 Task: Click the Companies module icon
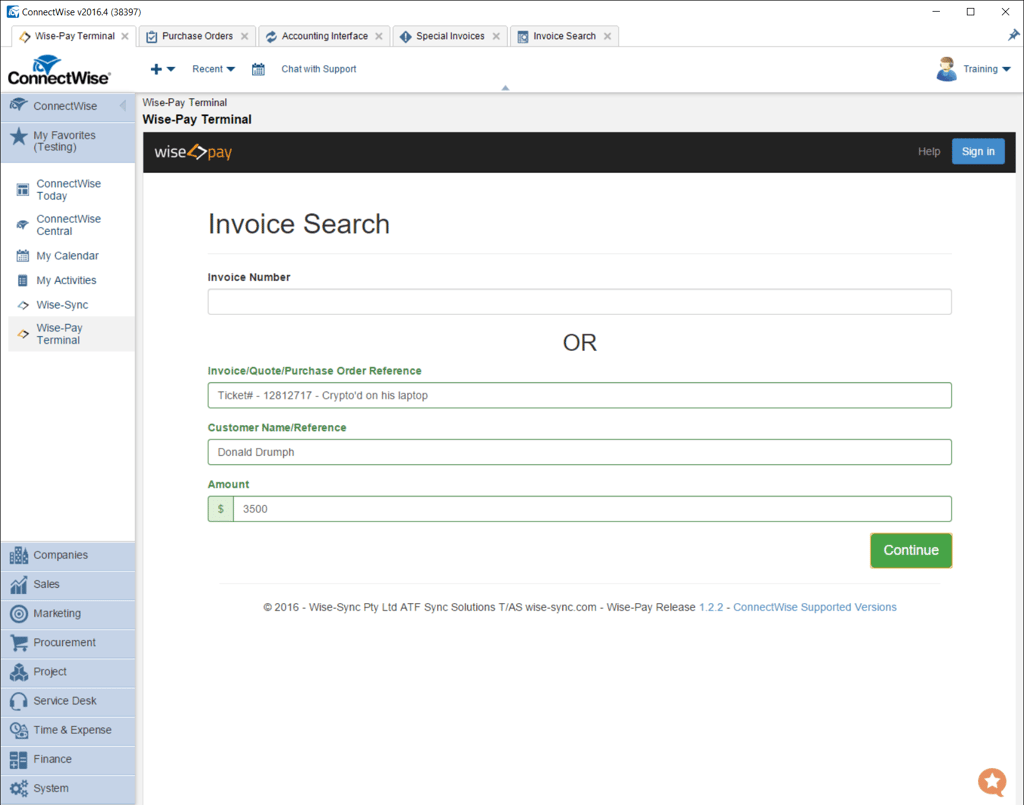[19, 555]
